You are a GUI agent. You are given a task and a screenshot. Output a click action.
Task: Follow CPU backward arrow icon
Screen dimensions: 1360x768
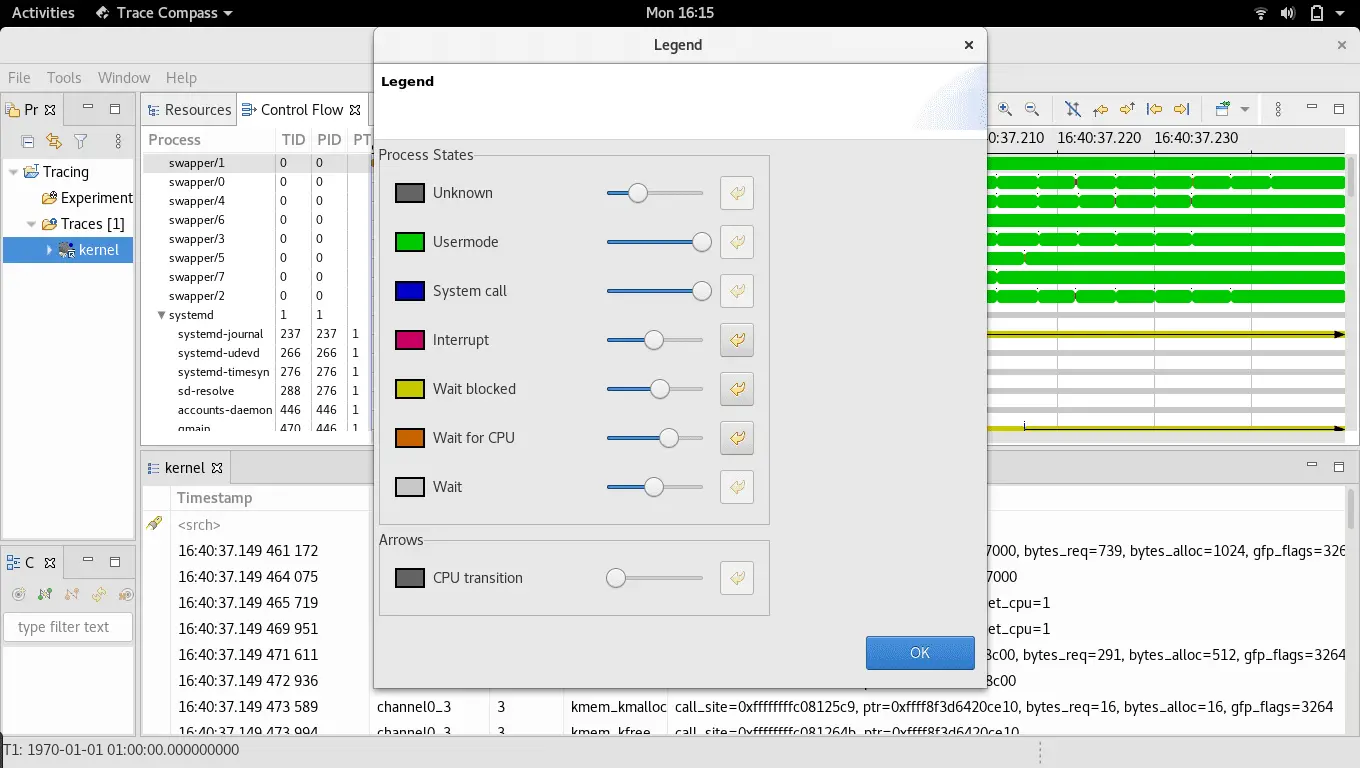tap(1100, 109)
